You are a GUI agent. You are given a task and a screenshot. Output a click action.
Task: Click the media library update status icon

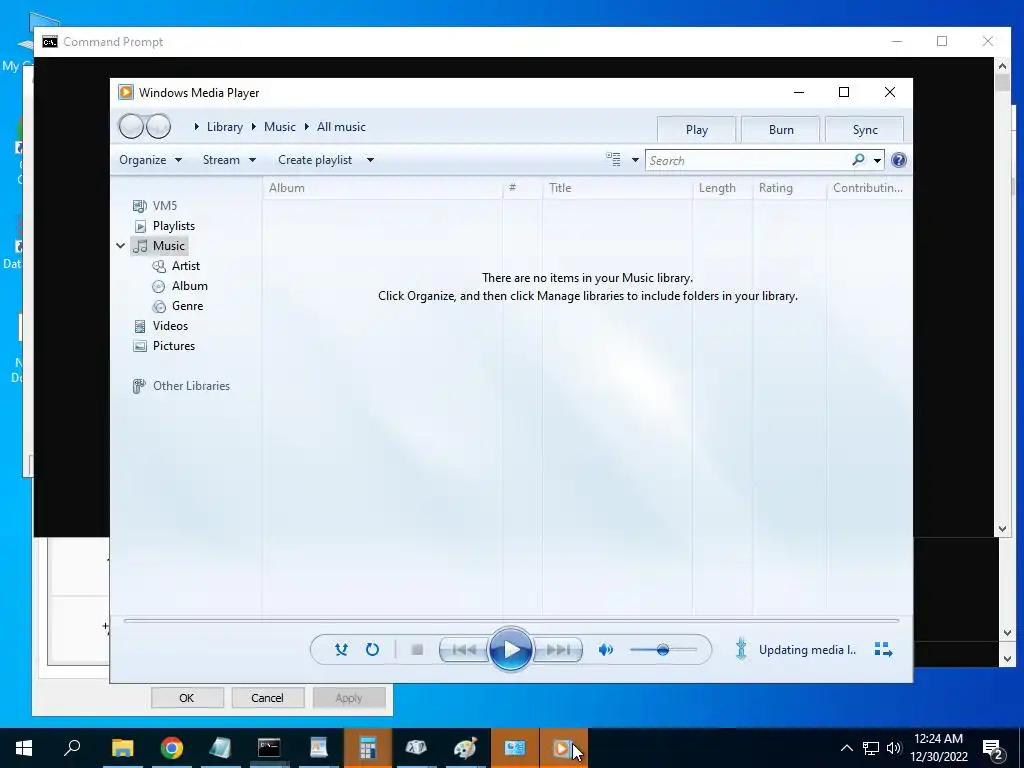click(741, 648)
